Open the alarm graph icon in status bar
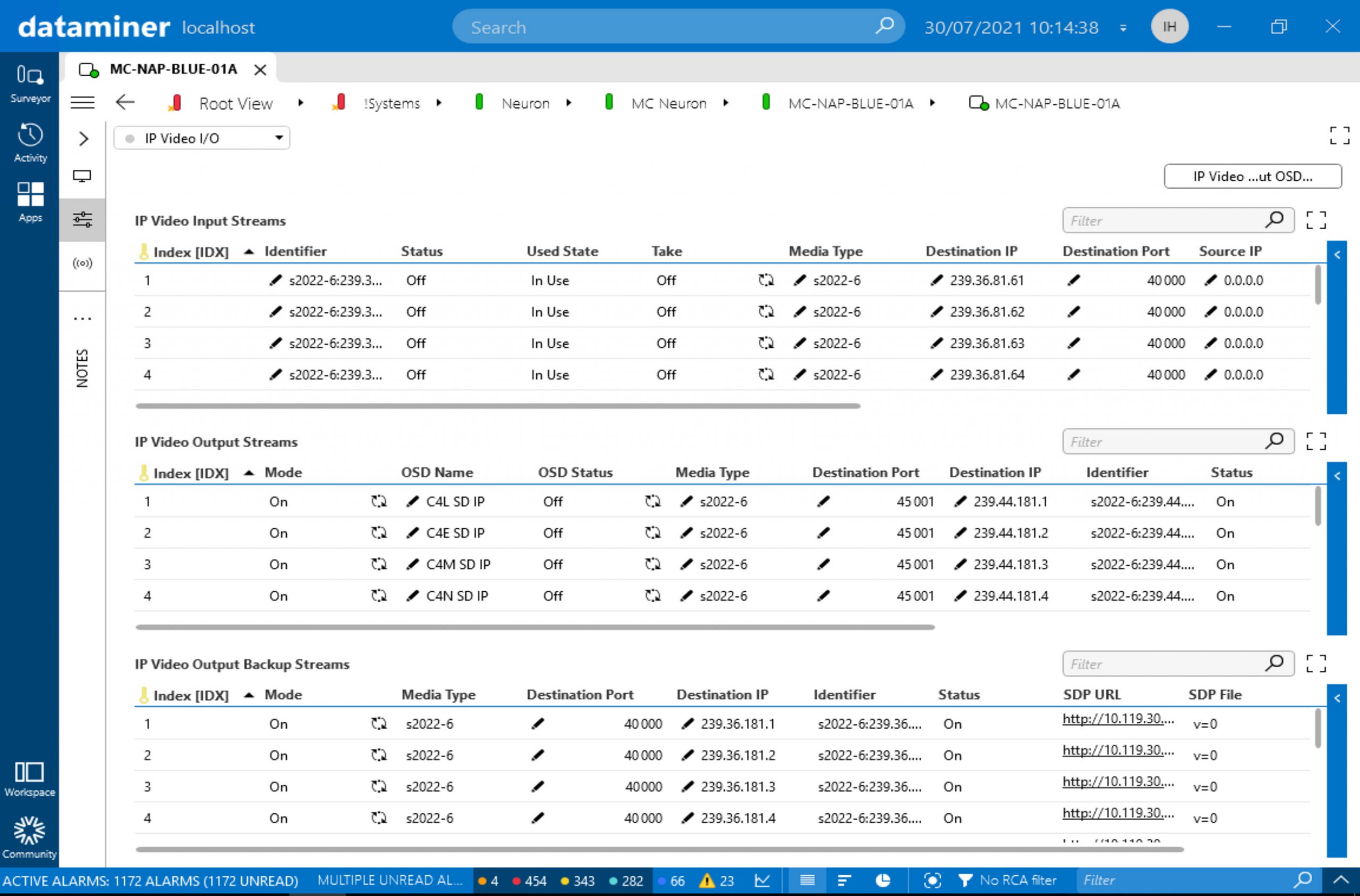 (x=762, y=881)
